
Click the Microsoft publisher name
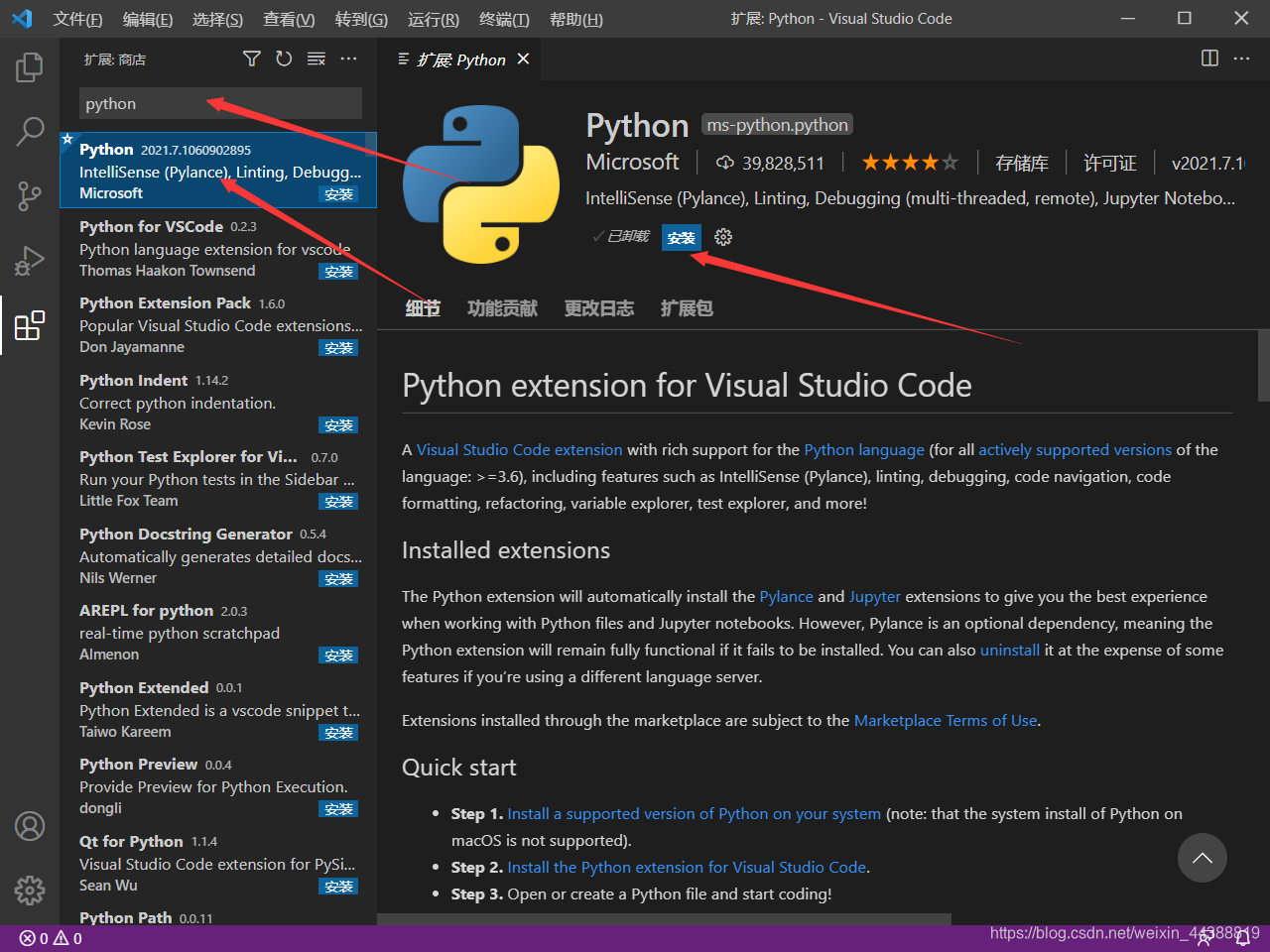(x=632, y=162)
